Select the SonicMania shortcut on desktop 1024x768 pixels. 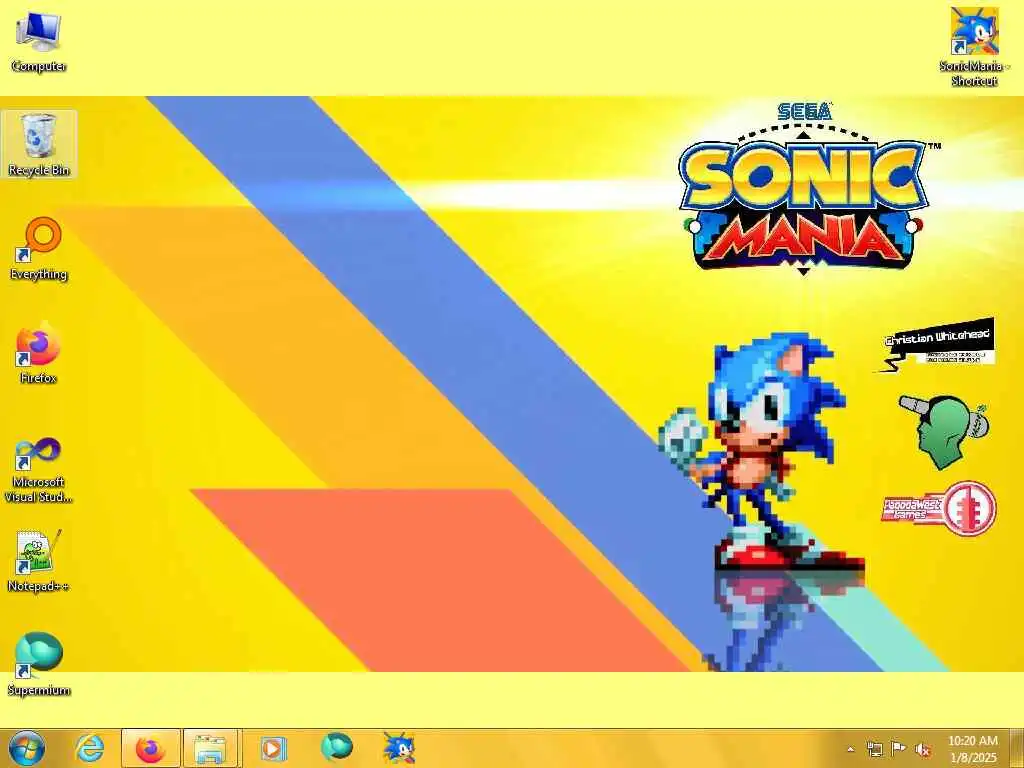tap(974, 47)
